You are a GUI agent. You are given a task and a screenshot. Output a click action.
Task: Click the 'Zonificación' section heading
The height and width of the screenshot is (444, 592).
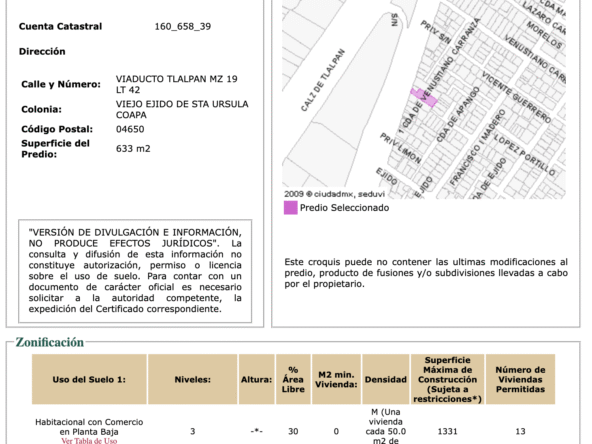(x=49, y=342)
